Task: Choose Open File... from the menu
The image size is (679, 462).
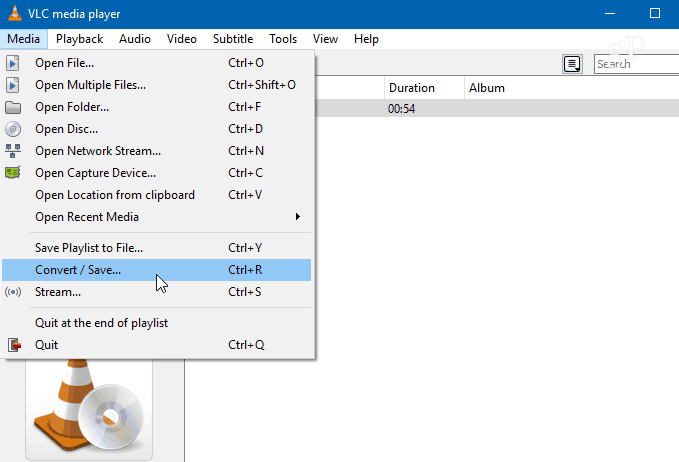Action: click(157, 63)
